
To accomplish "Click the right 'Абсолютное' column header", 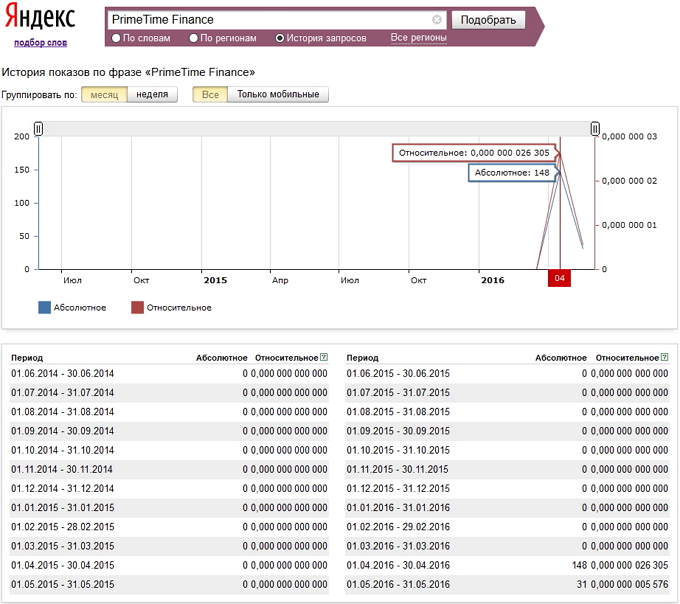I will [x=561, y=358].
